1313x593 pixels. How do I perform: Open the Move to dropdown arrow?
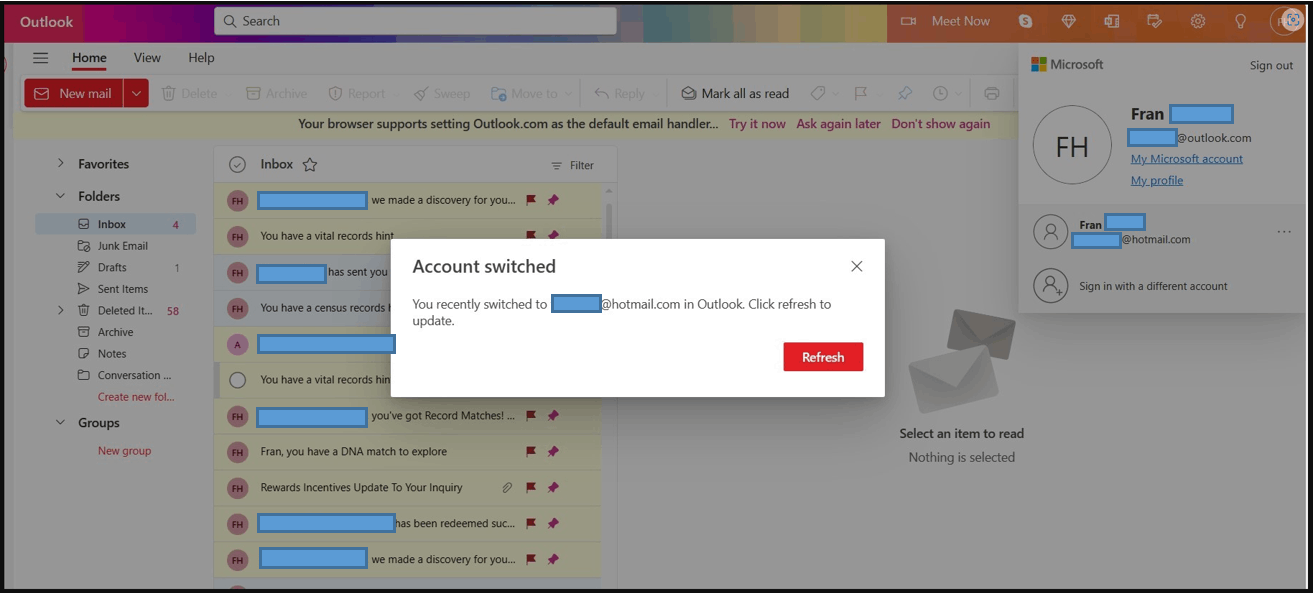tap(568, 94)
